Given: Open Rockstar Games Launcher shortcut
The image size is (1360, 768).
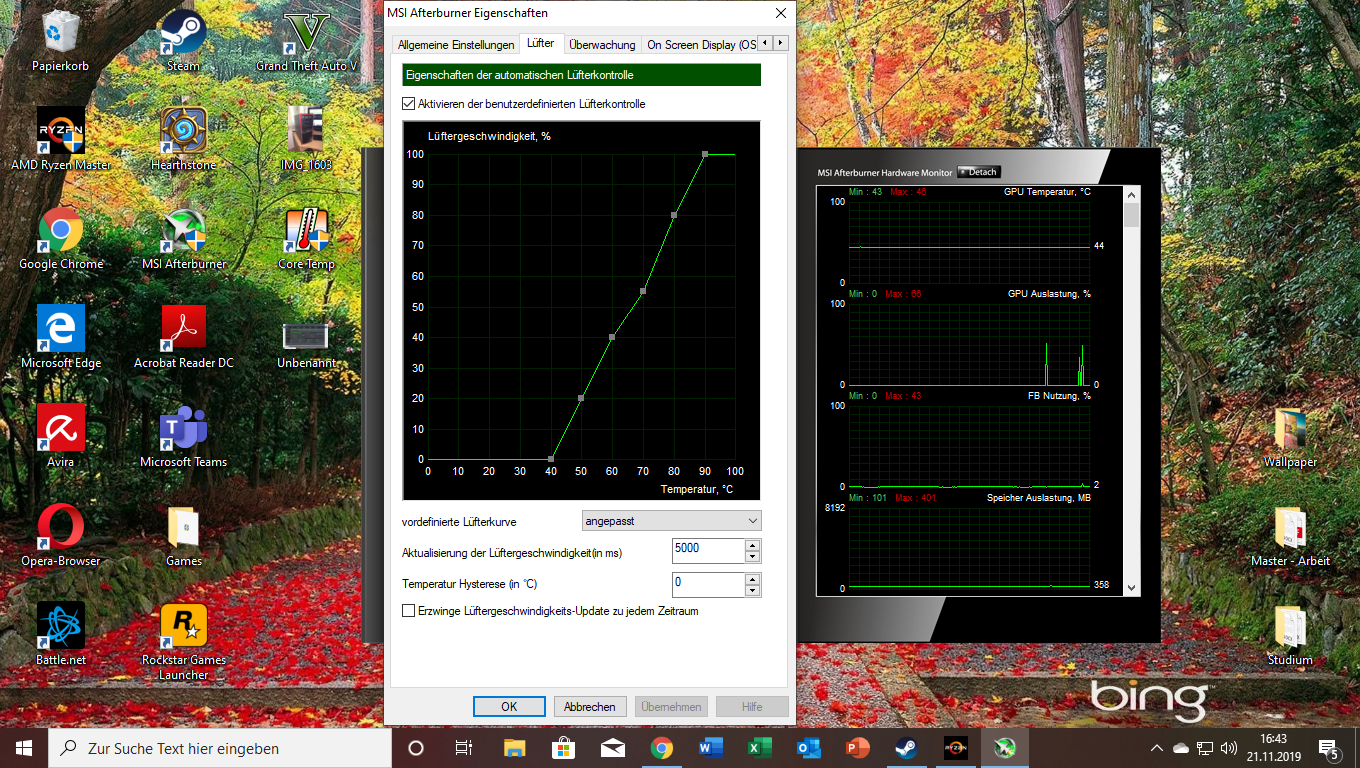Looking at the screenshot, I should tap(184, 641).
